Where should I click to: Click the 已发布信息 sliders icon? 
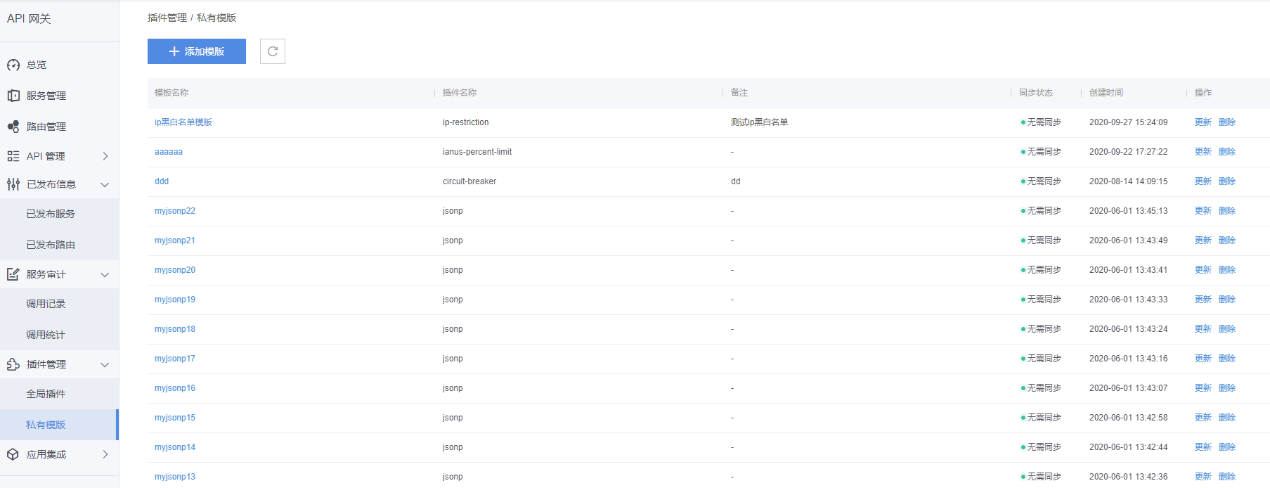coord(13,184)
